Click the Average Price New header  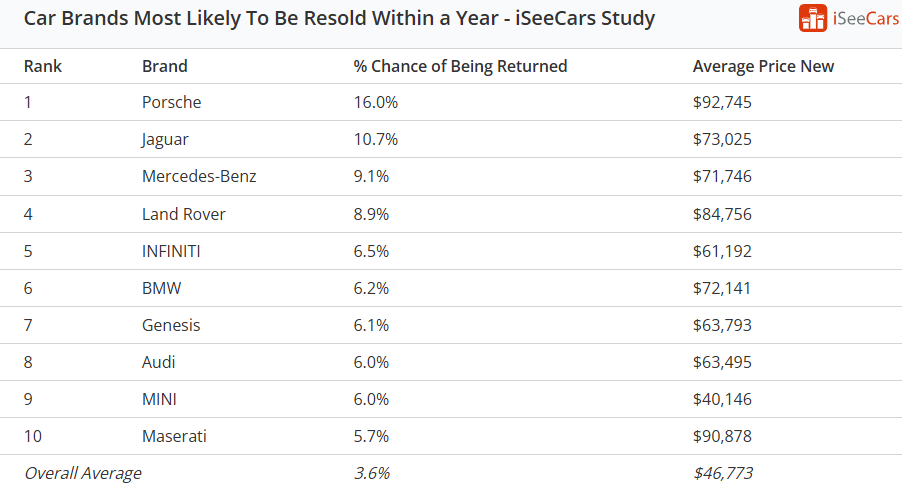click(x=763, y=66)
